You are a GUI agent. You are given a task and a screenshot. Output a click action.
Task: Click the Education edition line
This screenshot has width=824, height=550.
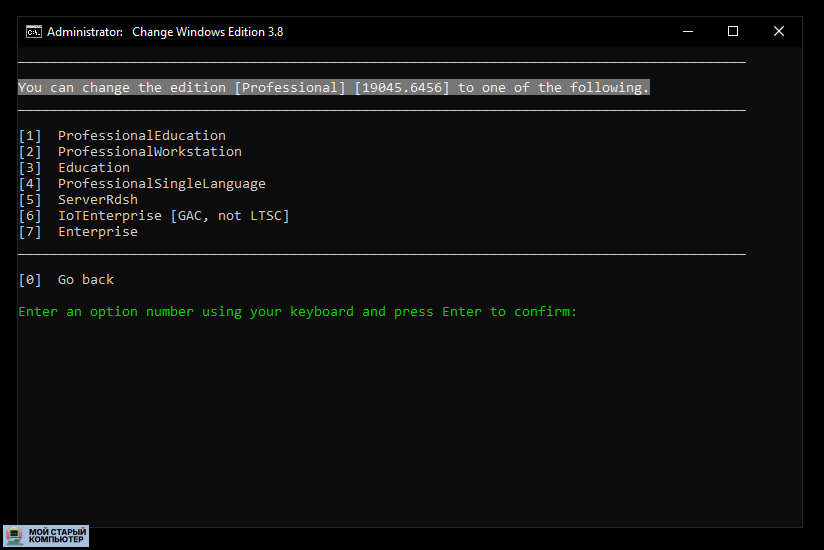93,167
